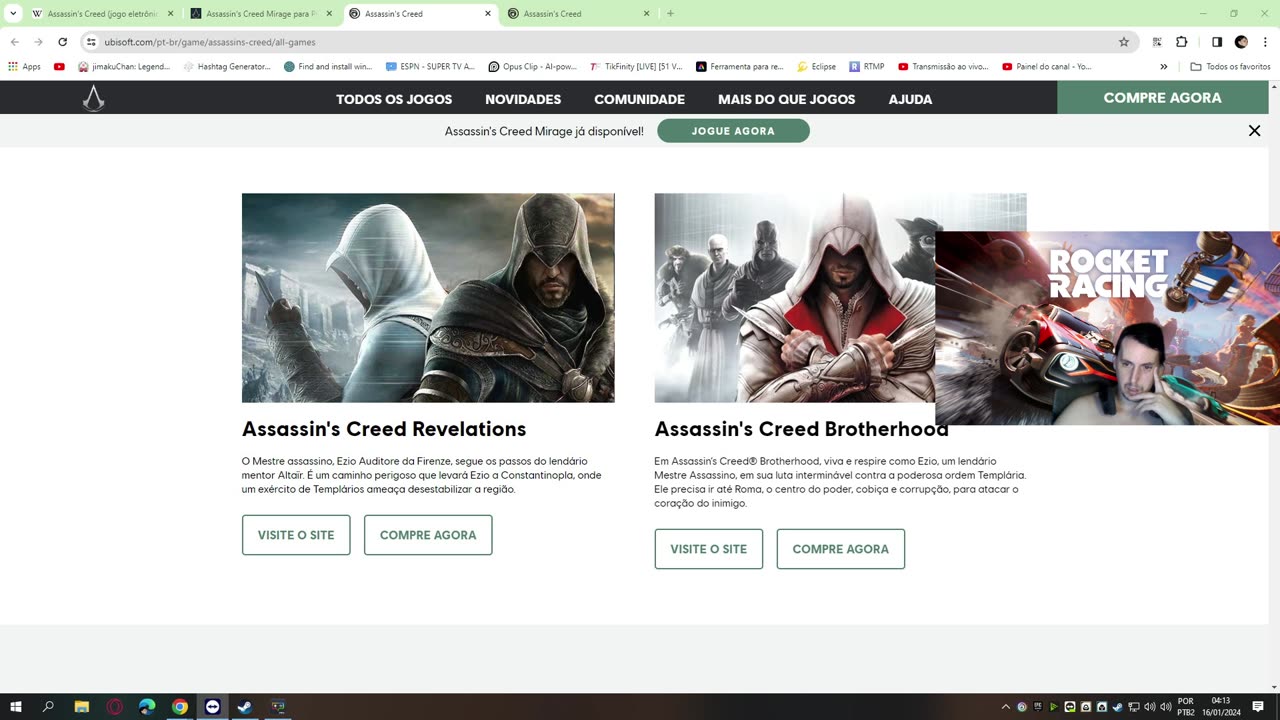Close the Mirage announcement banner
This screenshot has width=1280, height=720.
click(1254, 131)
